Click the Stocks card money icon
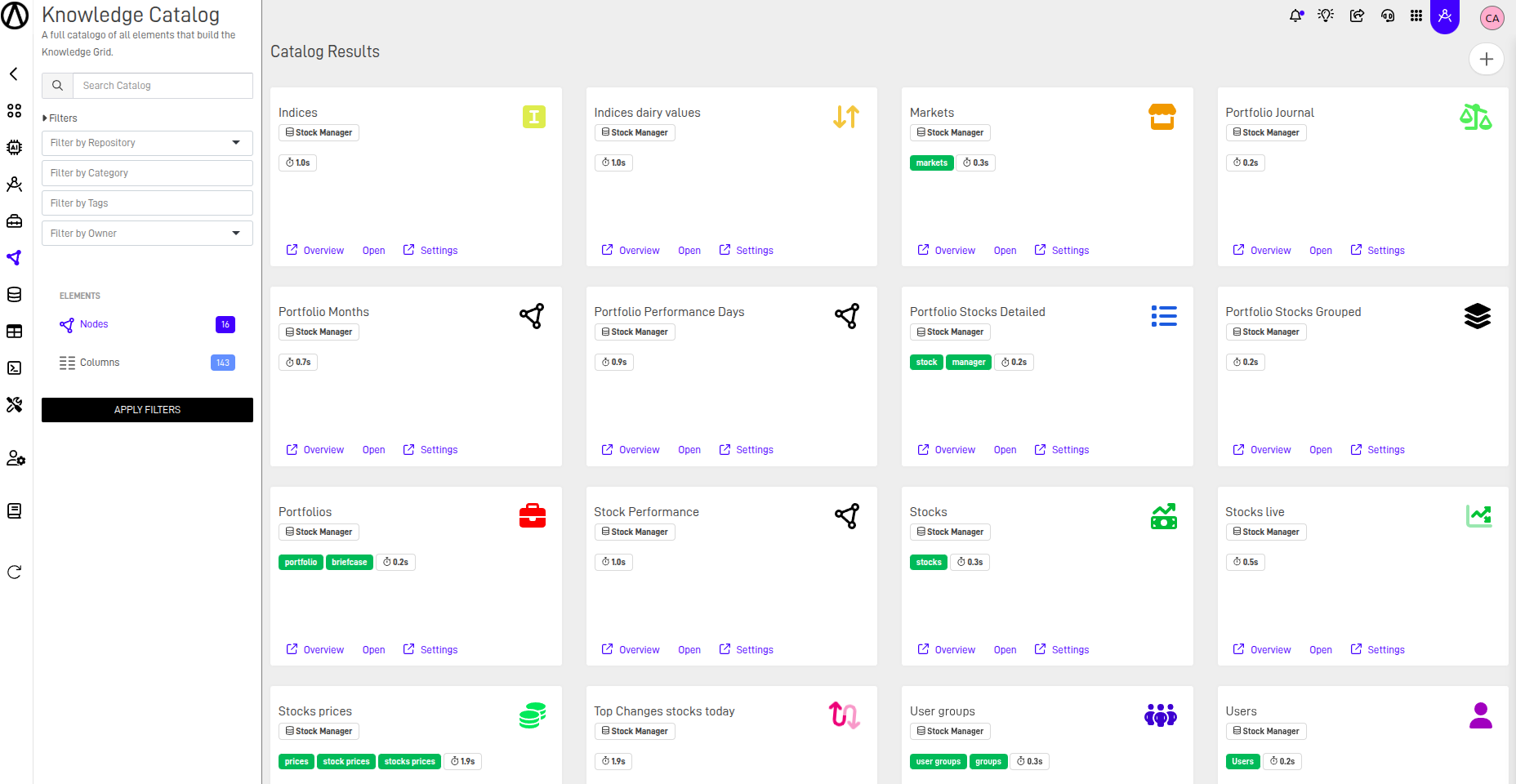This screenshot has width=1516, height=784. (x=1164, y=516)
